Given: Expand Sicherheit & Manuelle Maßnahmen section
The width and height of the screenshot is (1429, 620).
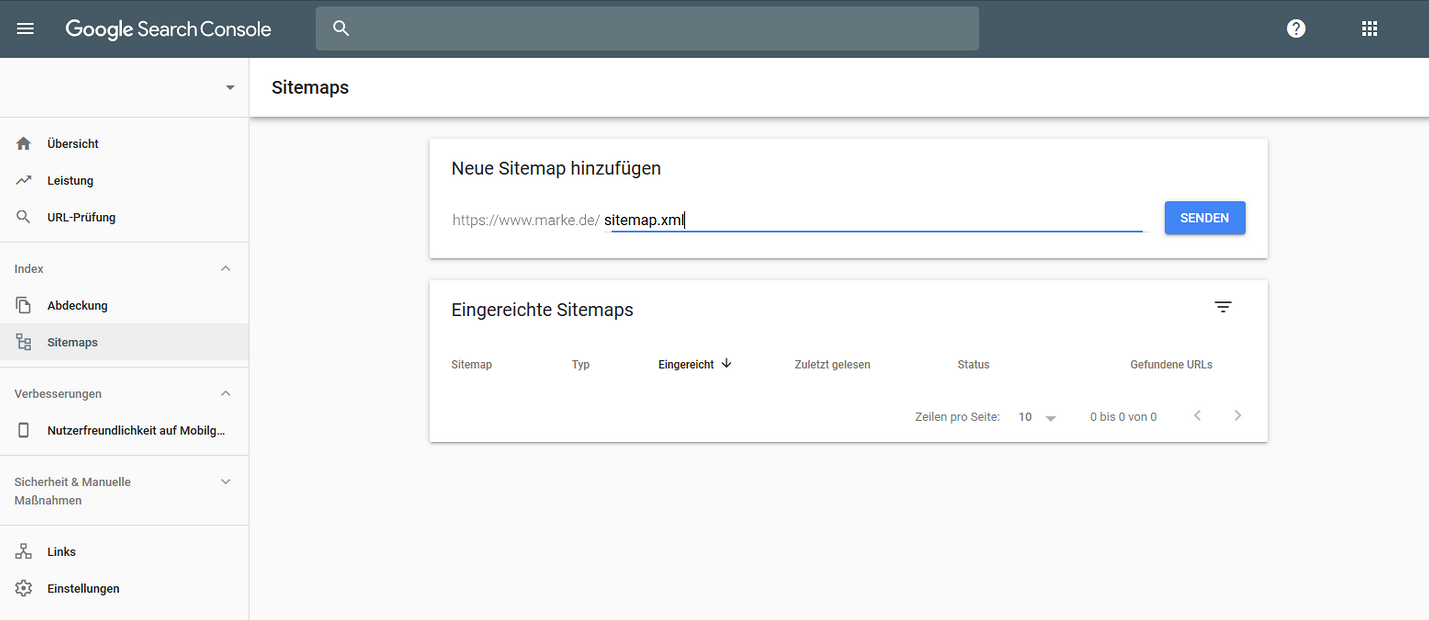Looking at the screenshot, I should click(225, 482).
